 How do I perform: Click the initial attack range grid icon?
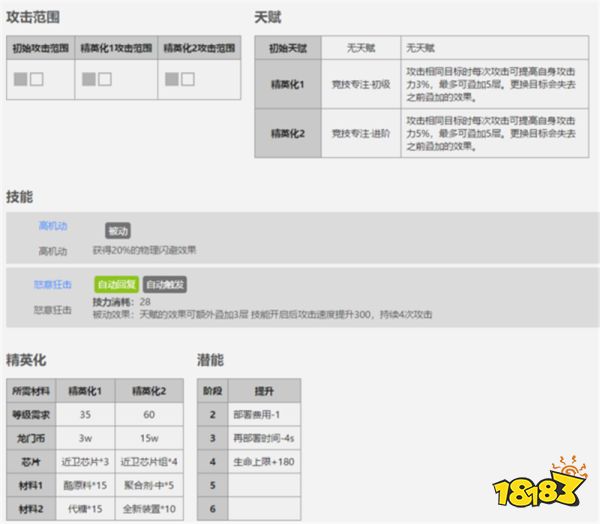pyautogui.click(x=27, y=78)
